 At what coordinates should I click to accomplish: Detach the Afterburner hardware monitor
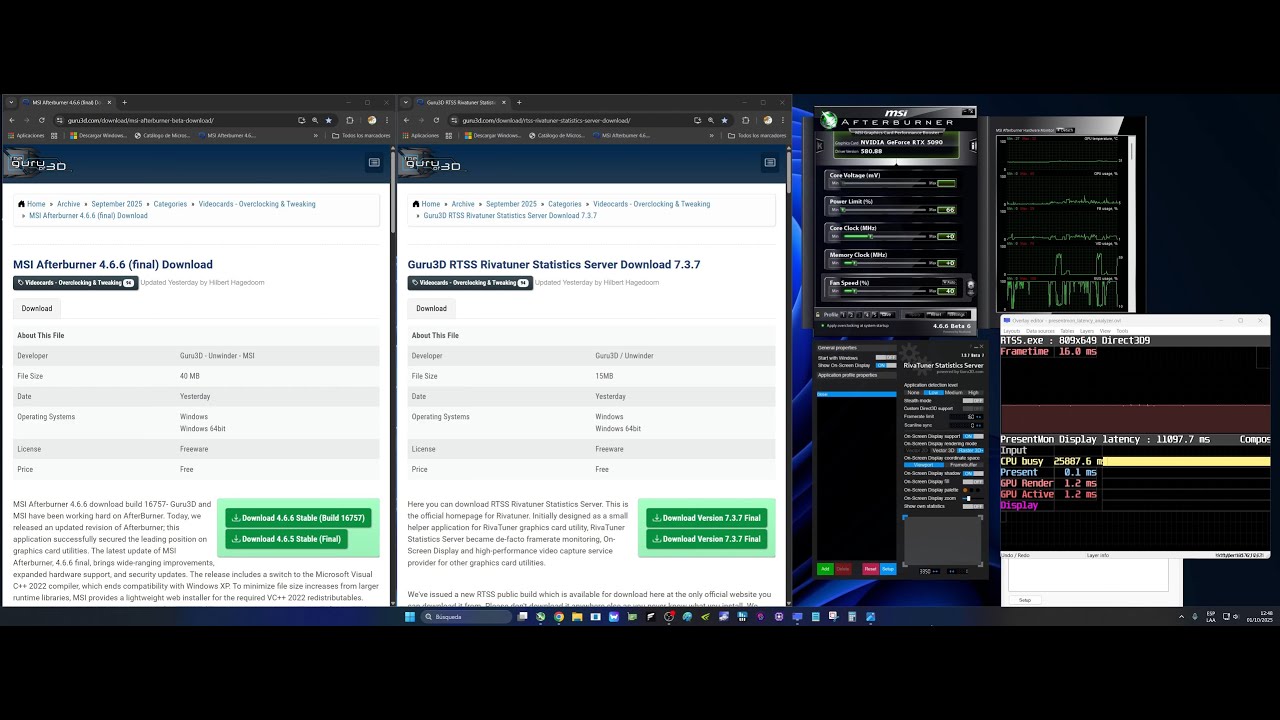(1064, 130)
